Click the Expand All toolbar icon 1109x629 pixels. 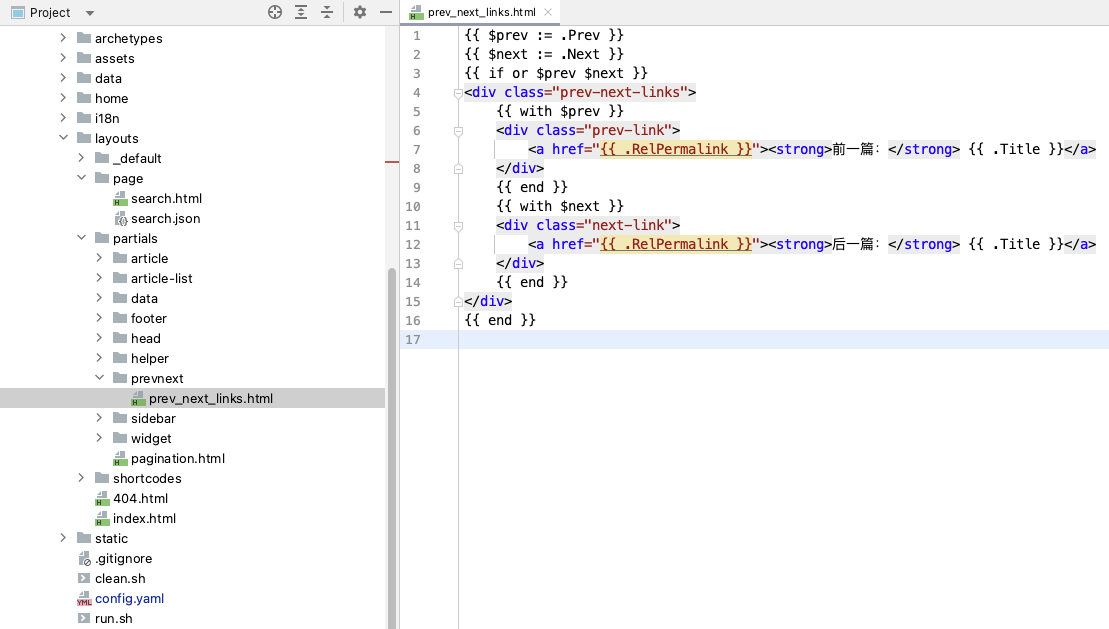coord(301,12)
